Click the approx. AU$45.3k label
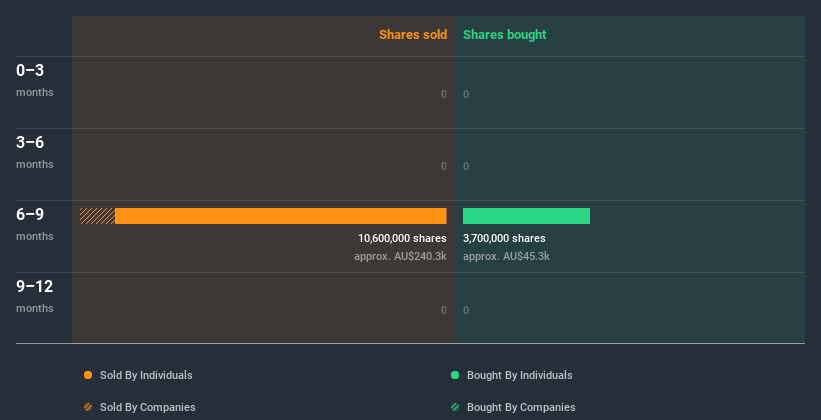Viewport: 821px width, 420px height. [506, 257]
